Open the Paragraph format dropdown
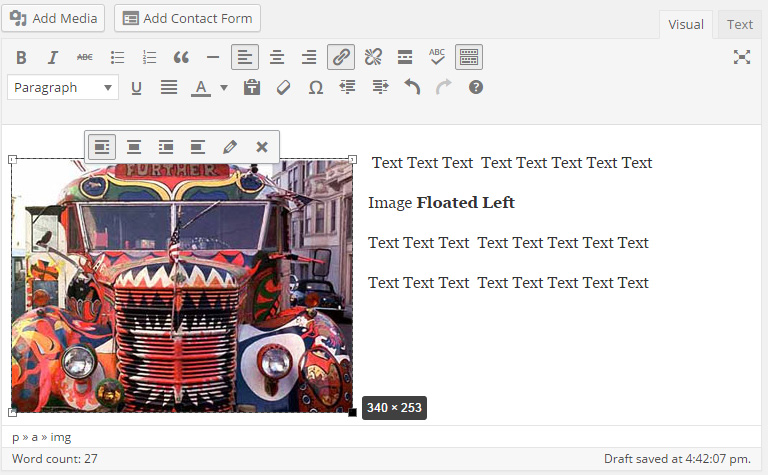The height and width of the screenshot is (475, 768). 63,88
